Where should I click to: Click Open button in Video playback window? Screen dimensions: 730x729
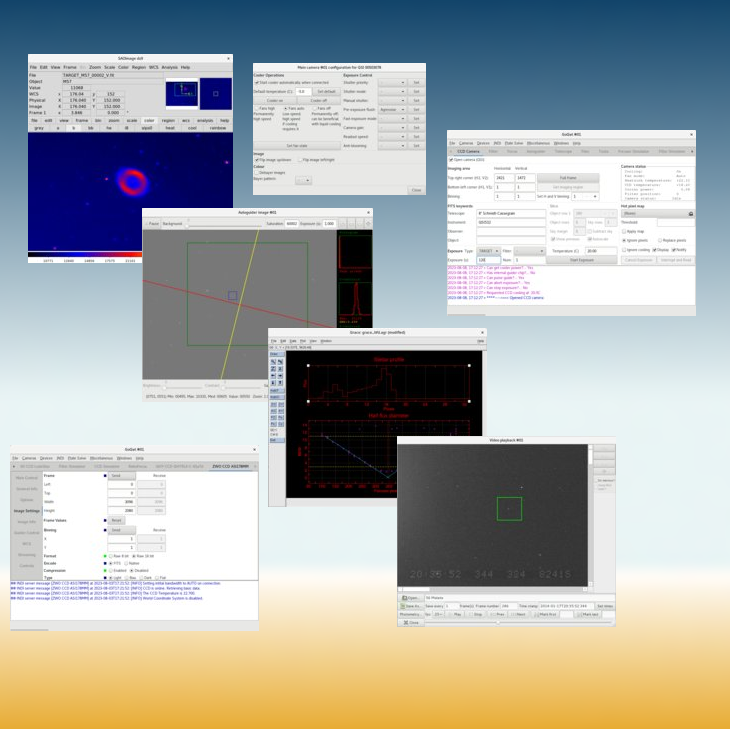click(x=411, y=598)
